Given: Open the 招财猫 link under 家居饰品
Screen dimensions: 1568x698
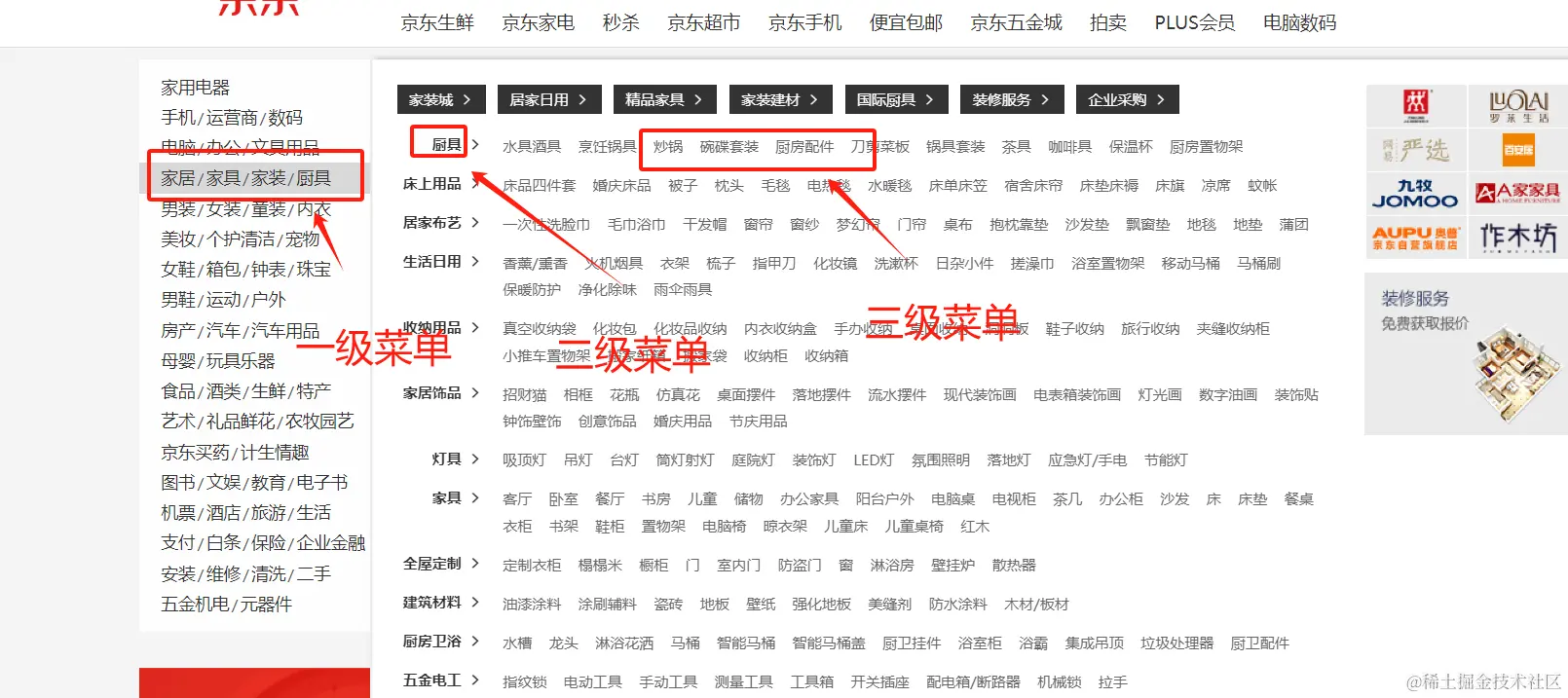Looking at the screenshot, I should 525,395.
